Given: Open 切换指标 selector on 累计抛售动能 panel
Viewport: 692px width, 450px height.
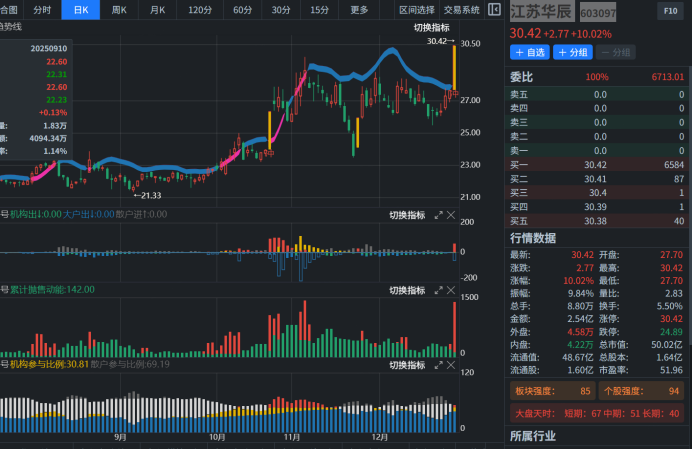Looking at the screenshot, I should (x=407, y=290).
